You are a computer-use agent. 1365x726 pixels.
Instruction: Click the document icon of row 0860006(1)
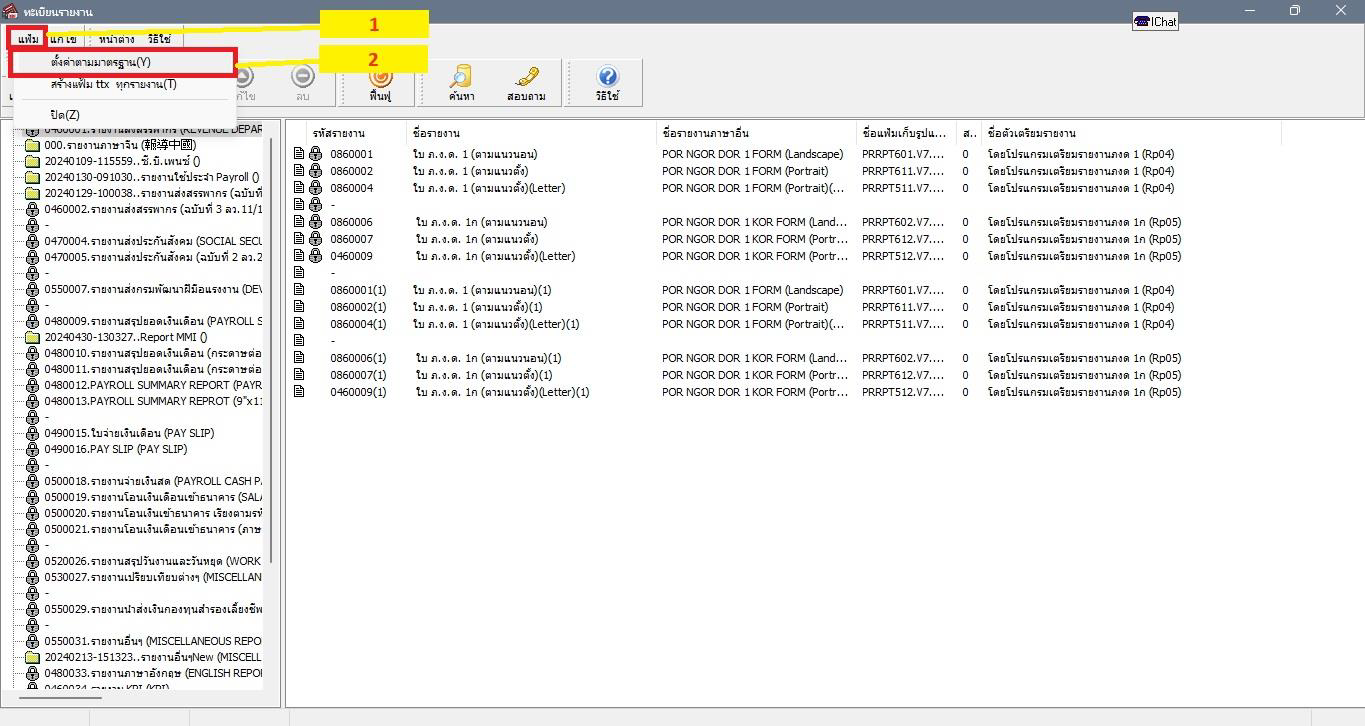(x=298, y=358)
